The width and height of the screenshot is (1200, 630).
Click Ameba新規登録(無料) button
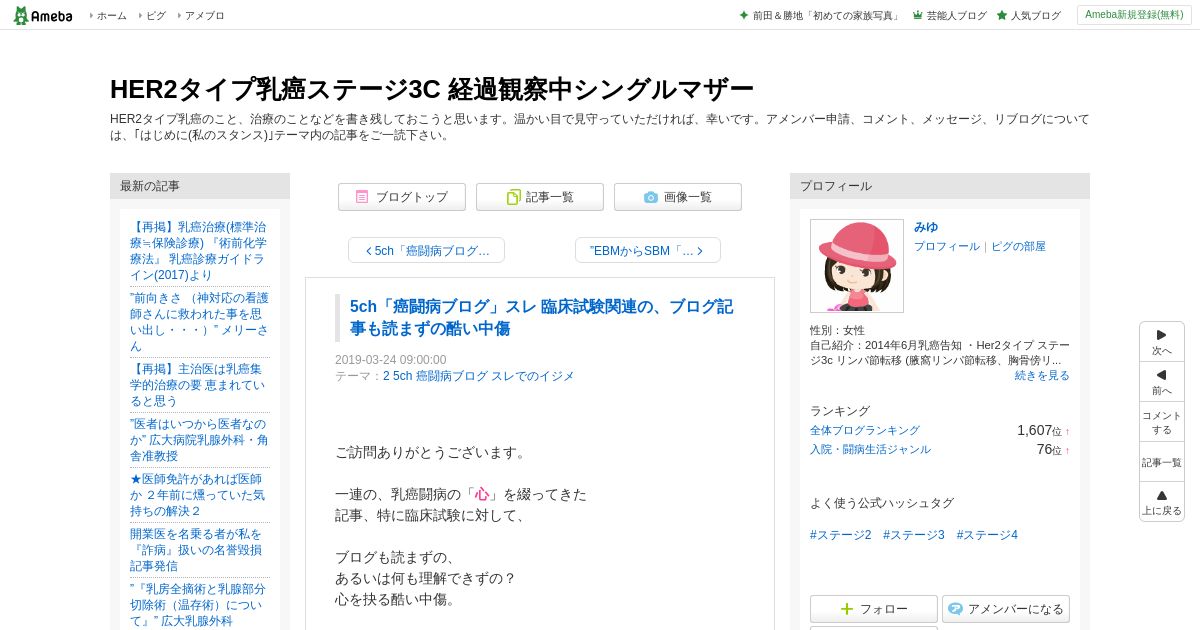coord(1134,15)
